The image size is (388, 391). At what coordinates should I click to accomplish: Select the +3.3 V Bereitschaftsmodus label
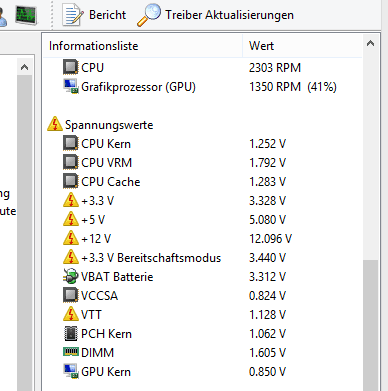pyautogui.click(x=151, y=258)
